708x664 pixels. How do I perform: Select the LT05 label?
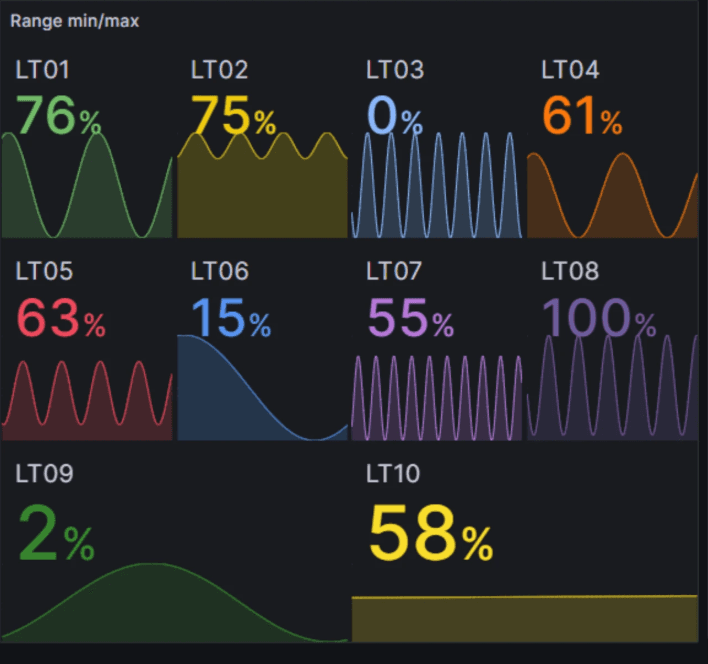point(44,271)
